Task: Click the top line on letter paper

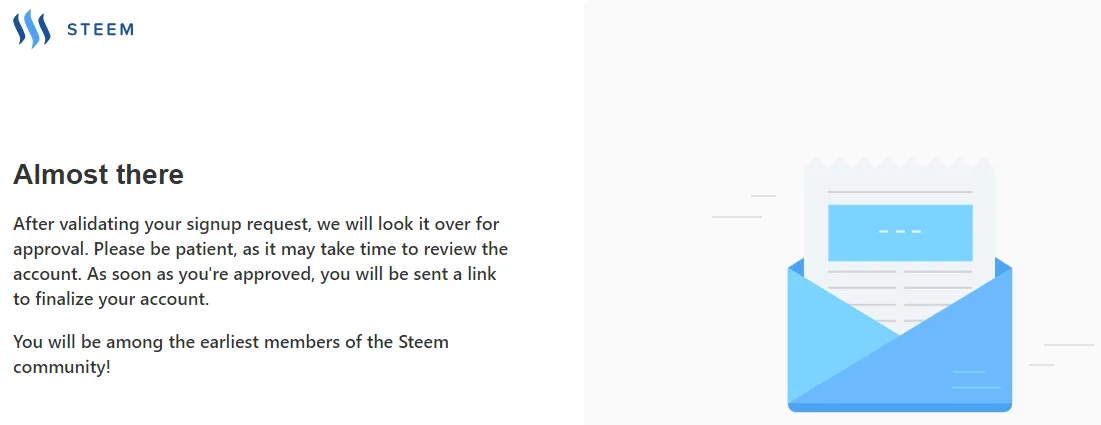Action: 900,192
